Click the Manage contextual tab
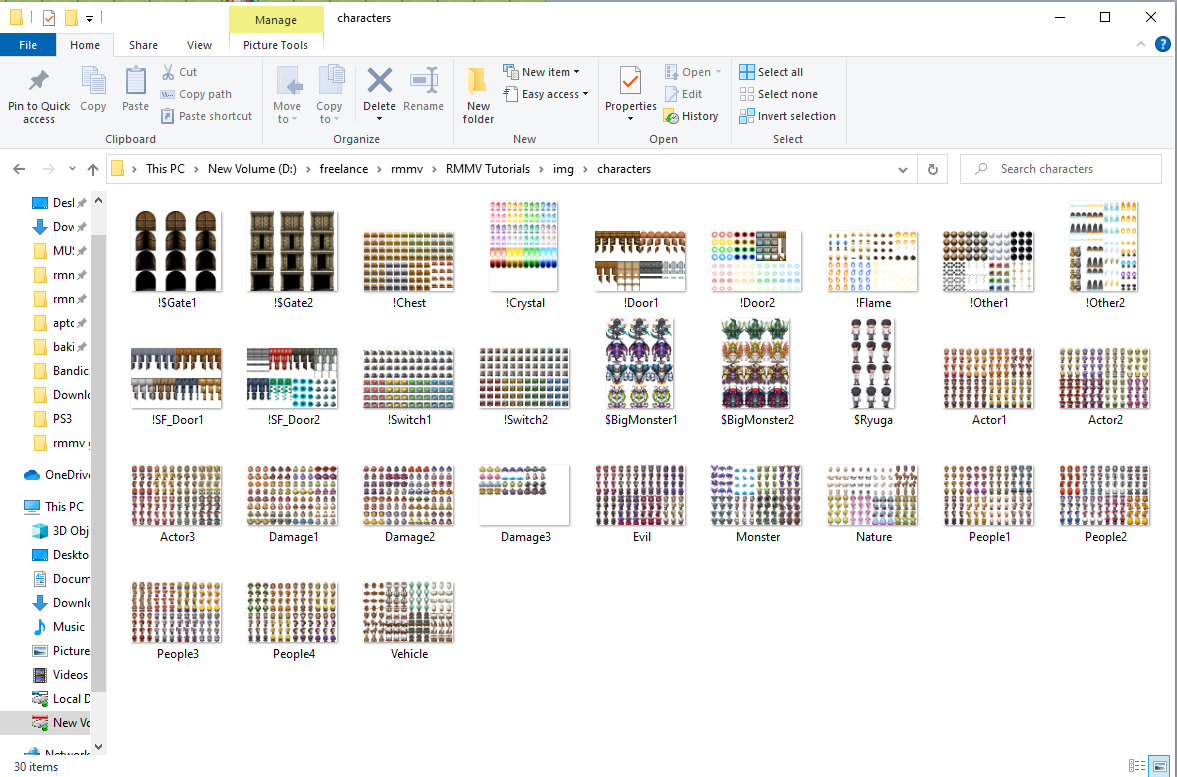Image resolution: width=1177 pixels, height=777 pixels. click(275, 20)
